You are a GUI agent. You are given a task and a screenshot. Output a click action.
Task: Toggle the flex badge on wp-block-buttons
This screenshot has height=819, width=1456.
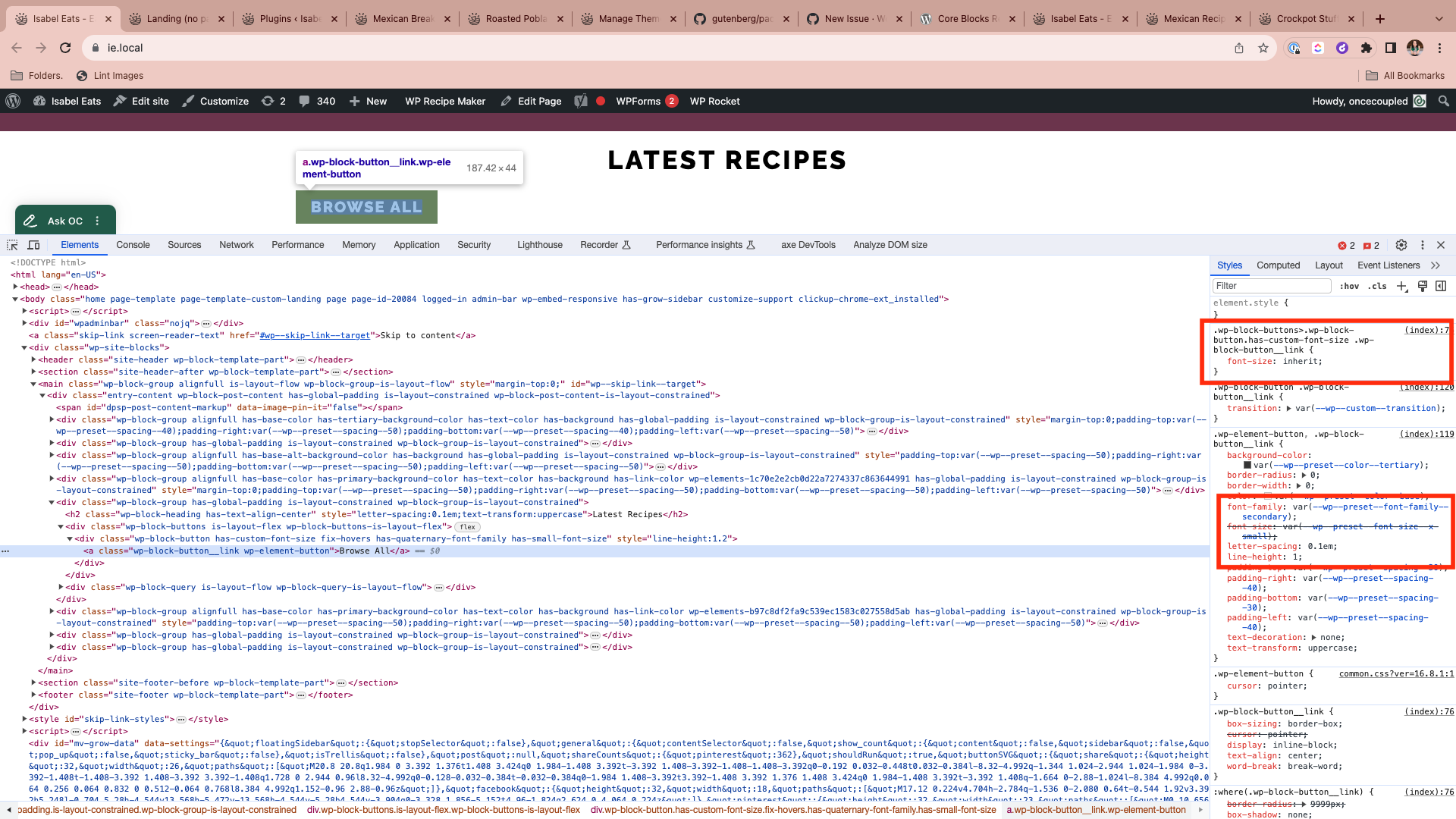466,526
